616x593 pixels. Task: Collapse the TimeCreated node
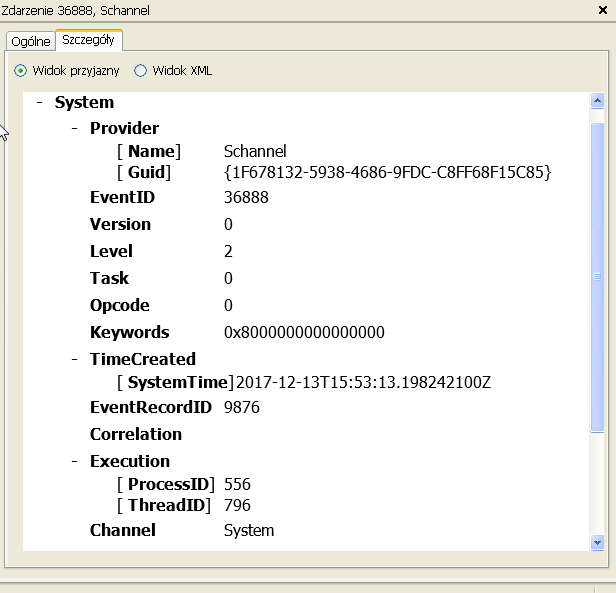coord(75,359)
